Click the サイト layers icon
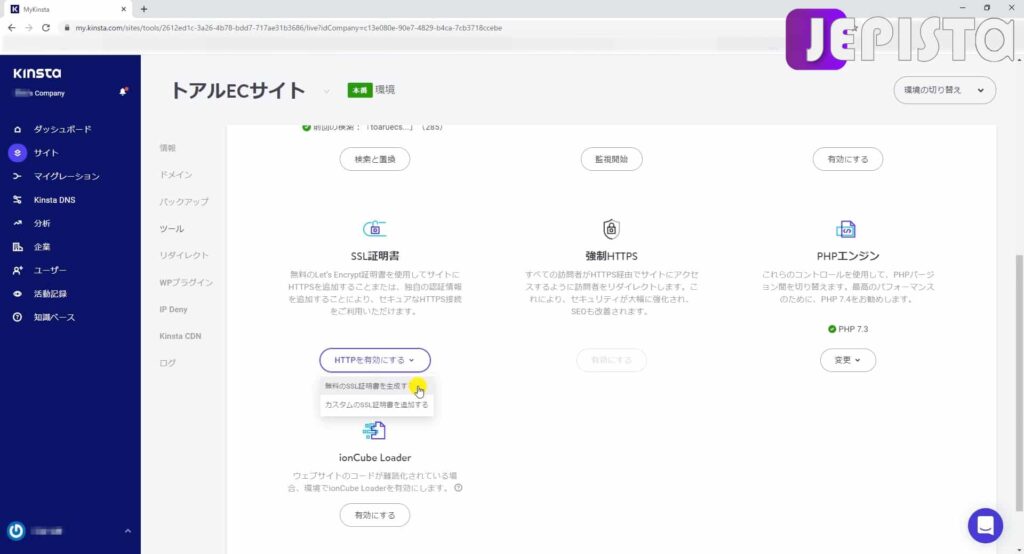1024x554 pixels. 18,153
